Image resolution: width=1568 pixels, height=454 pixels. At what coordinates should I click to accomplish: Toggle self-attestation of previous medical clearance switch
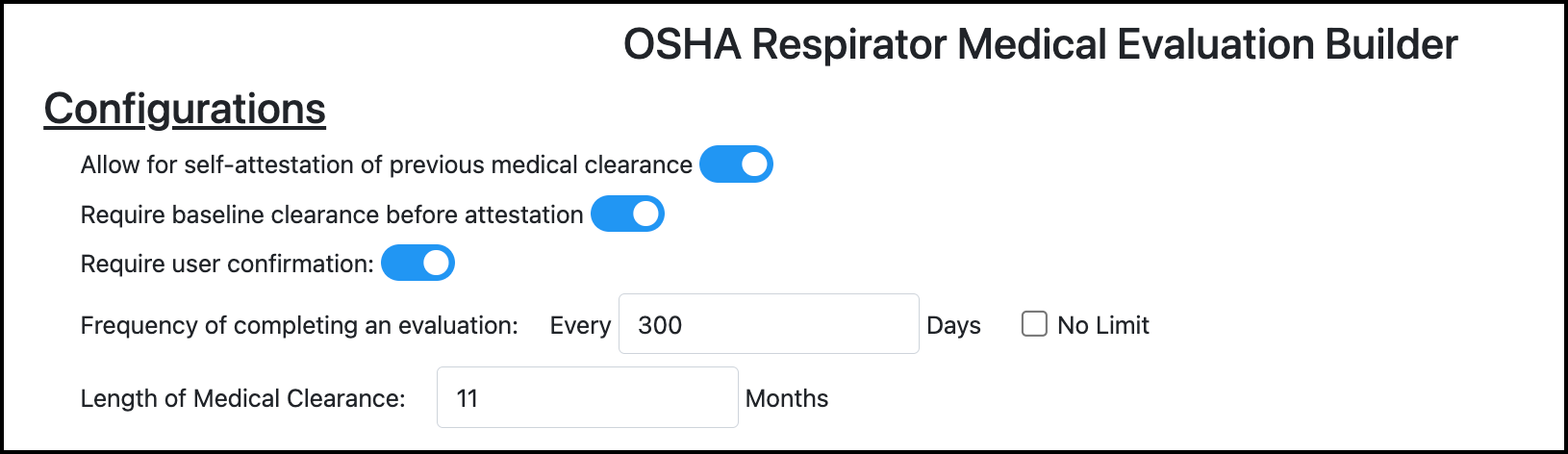coord(736,164)
